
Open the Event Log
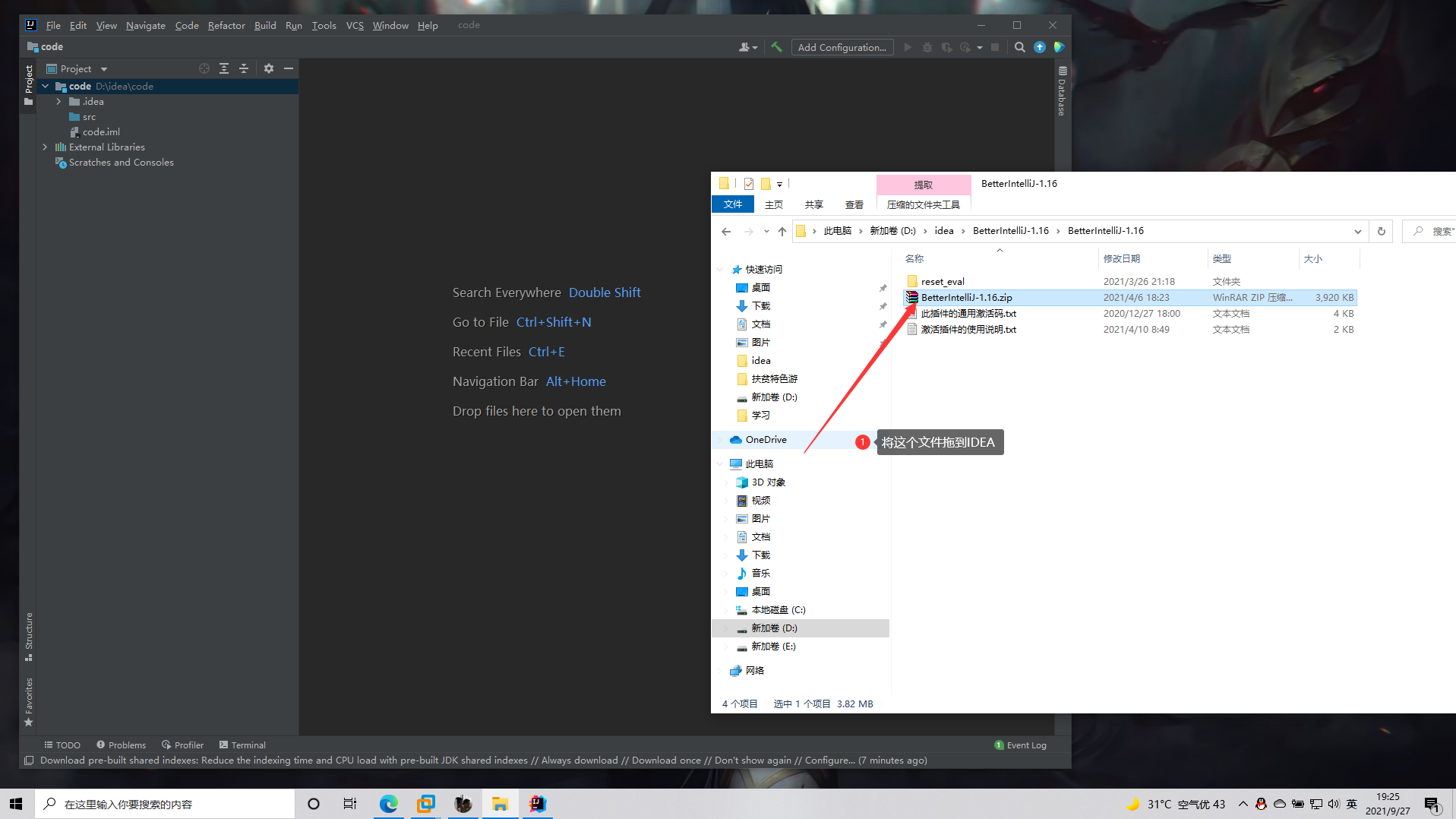(1020, 745)
